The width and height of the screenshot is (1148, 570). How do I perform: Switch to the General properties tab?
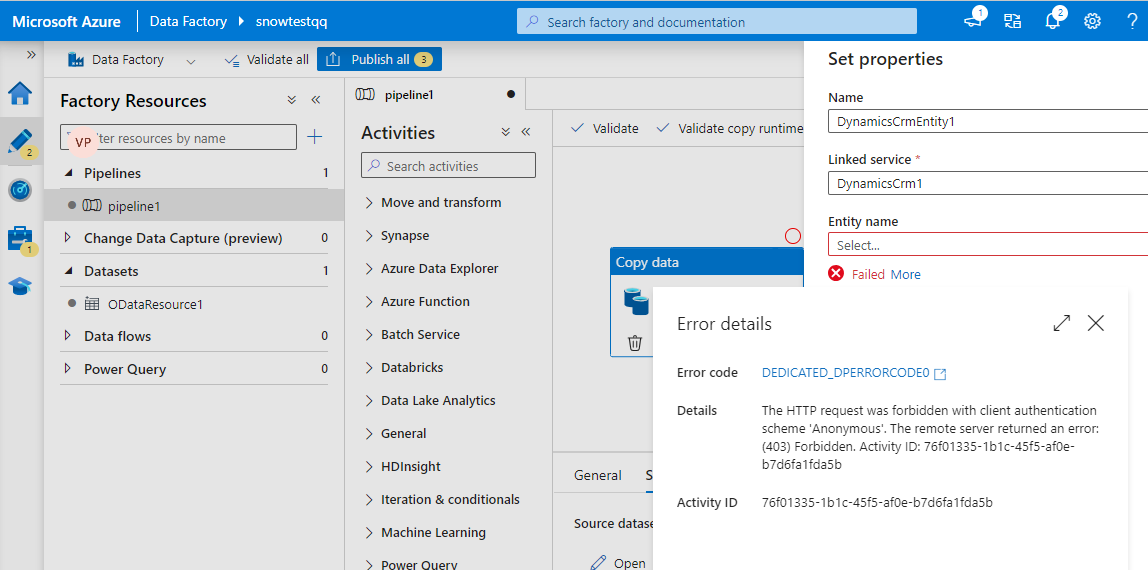pos(597,475)
